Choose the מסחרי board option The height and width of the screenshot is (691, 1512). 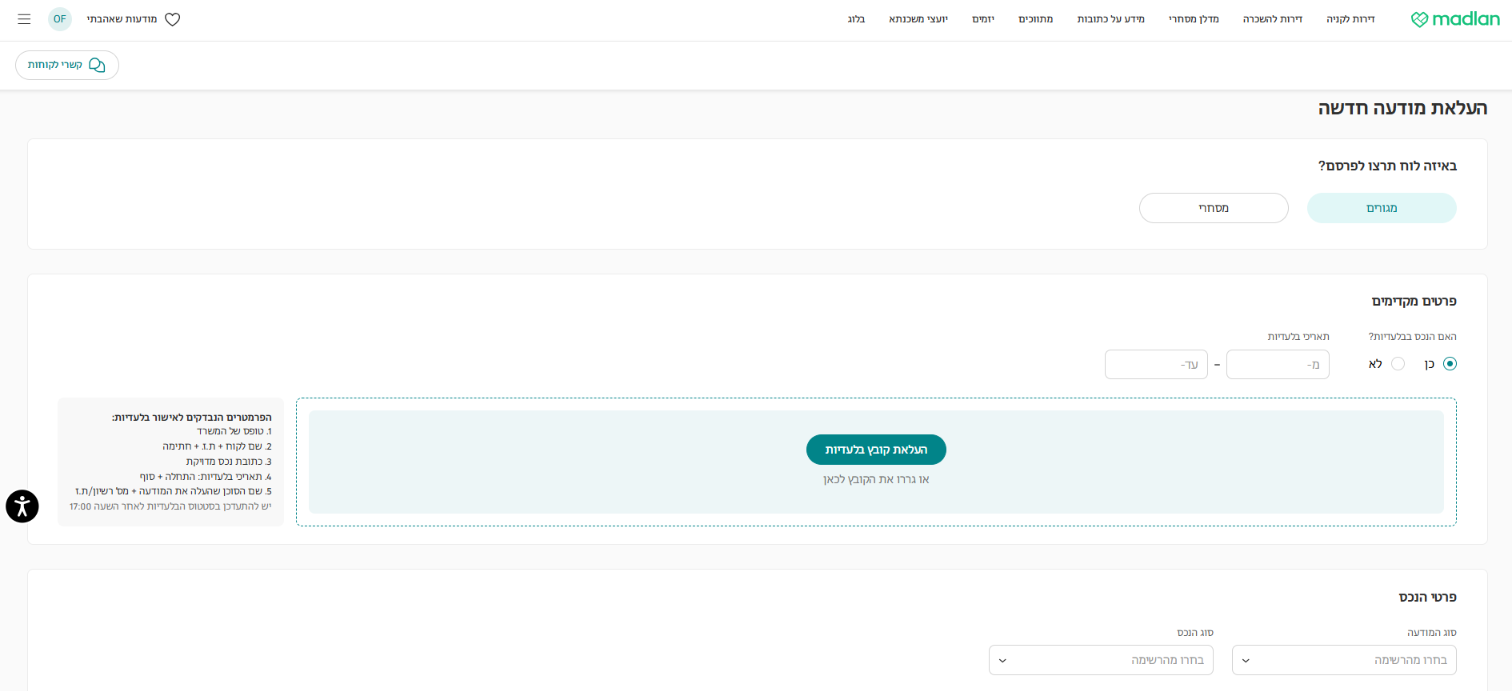pos(1213,208)
